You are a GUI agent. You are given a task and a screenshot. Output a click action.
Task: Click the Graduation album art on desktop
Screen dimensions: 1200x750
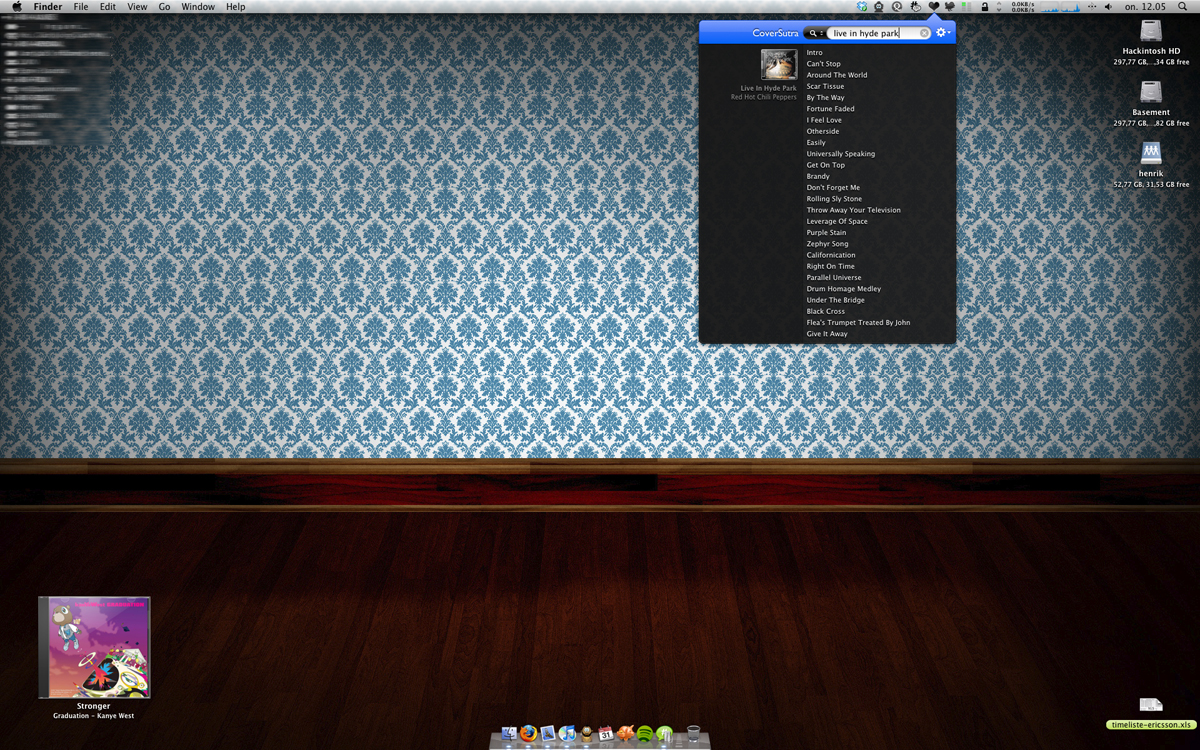pyautogui.click(x=94, y=647)
